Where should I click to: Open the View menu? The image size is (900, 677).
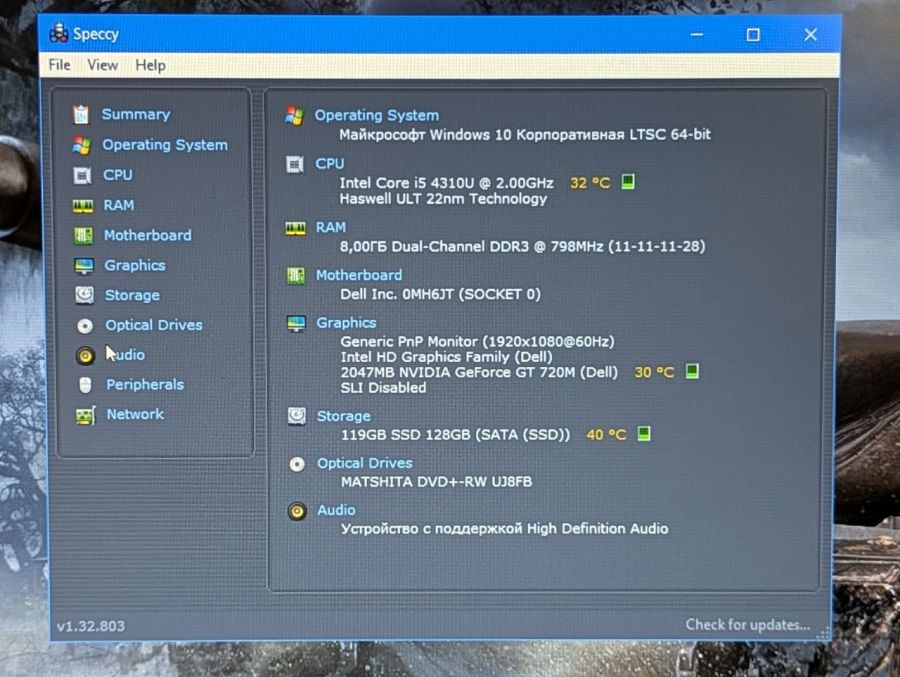(103, 65)
